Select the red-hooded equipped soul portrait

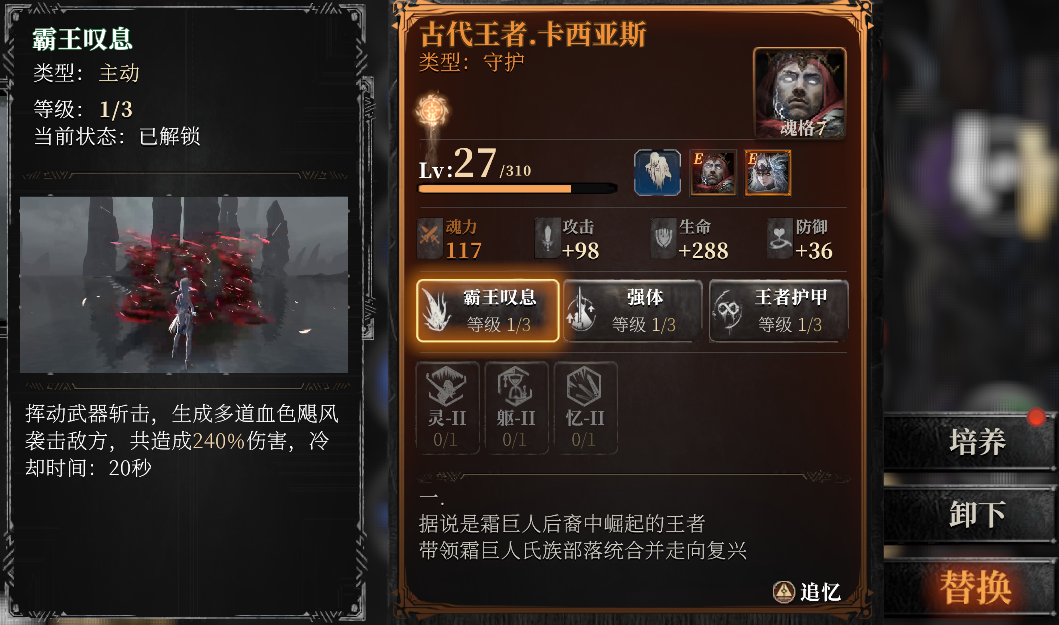713,172
